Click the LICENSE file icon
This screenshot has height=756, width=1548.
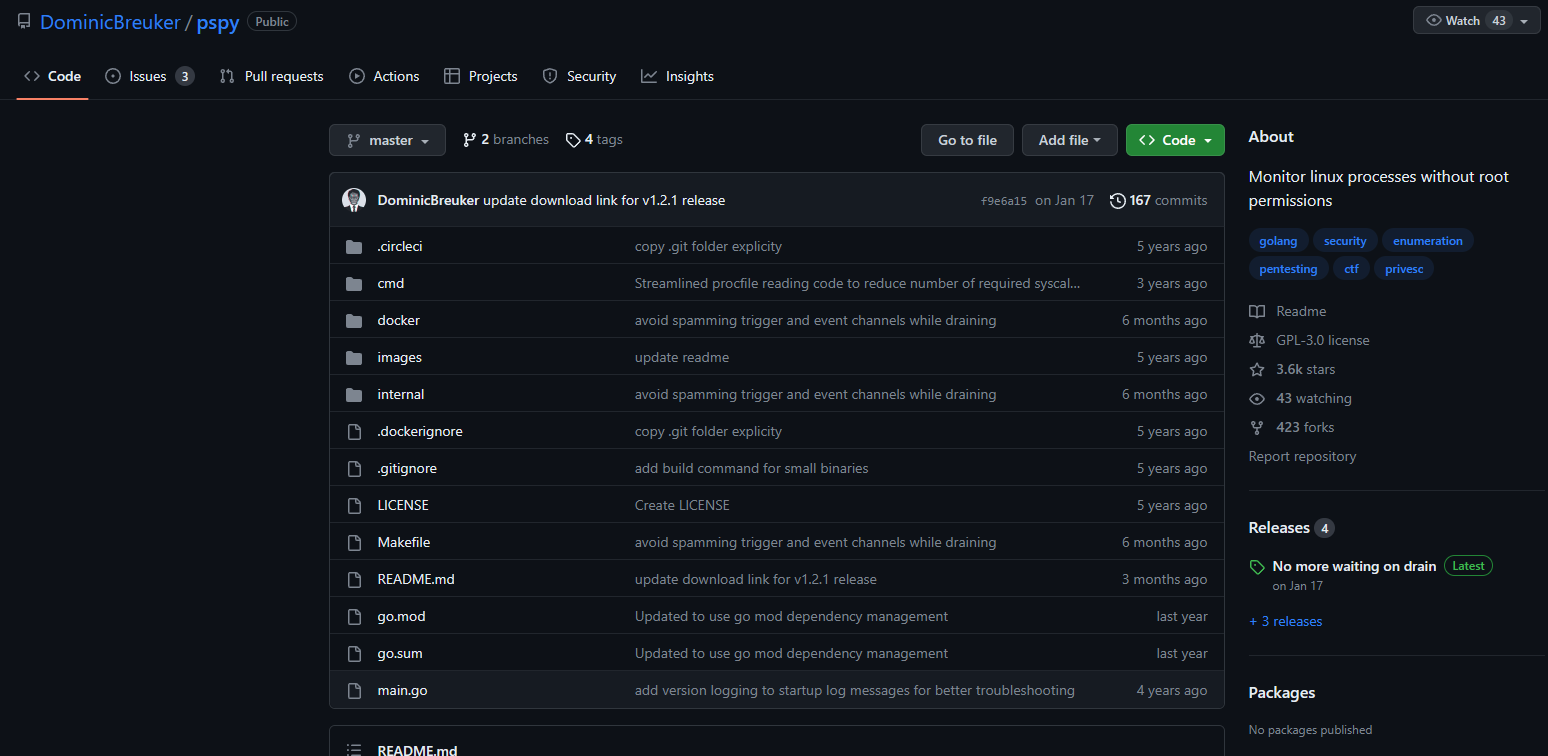[353, 505]
